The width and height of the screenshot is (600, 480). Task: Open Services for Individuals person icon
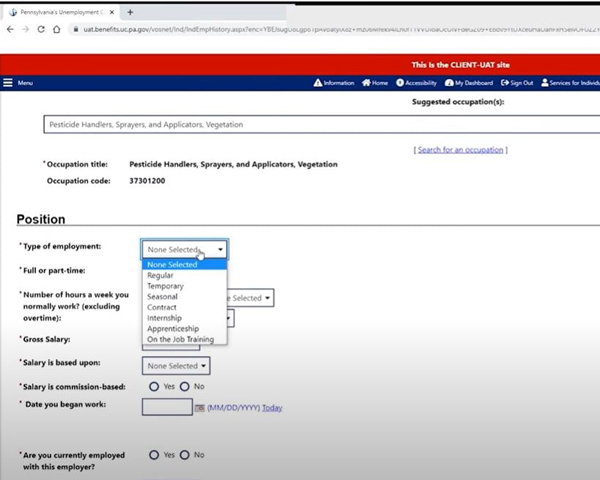pyautogui.click(x=545, y=83)
